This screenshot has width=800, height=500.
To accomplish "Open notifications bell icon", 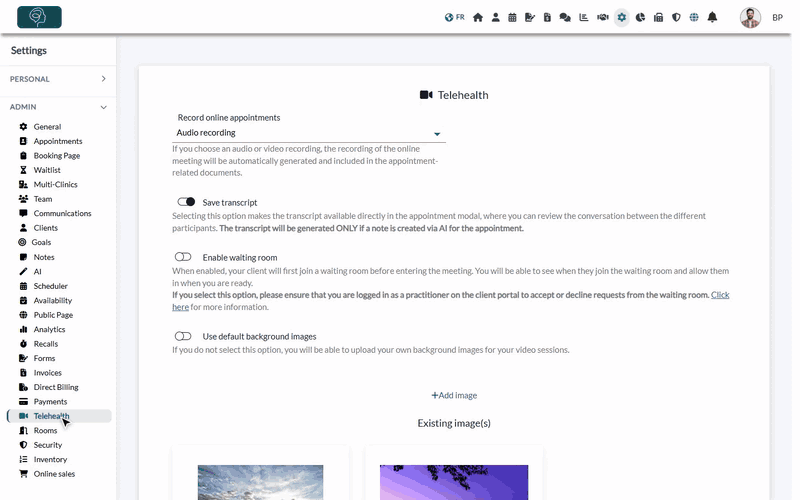I will point(712,17).
